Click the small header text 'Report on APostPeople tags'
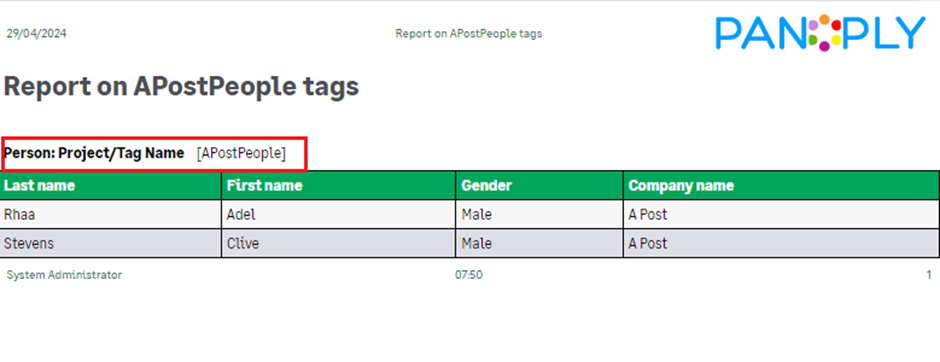Image resolution: width=940 pixels, height=362 pixels. (469, 34)
